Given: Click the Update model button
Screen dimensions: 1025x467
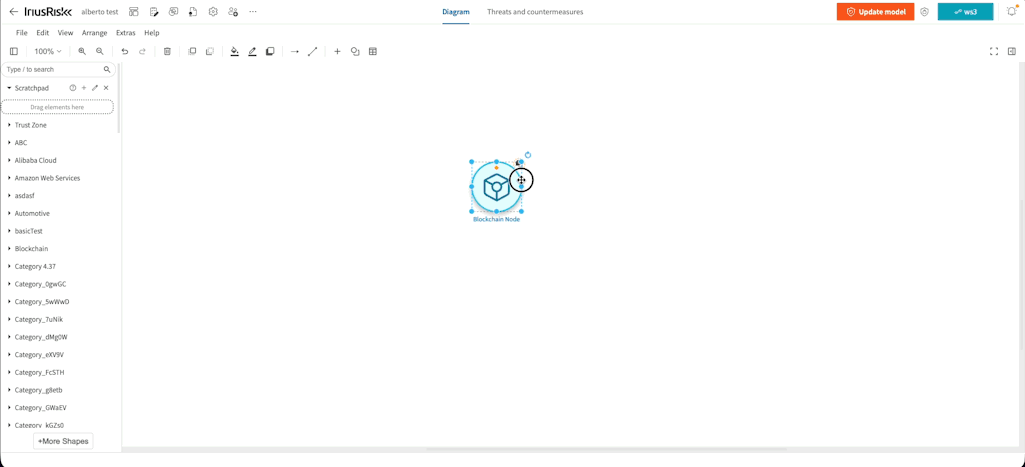Looking at the screenshot, I should tap(875, 12).
